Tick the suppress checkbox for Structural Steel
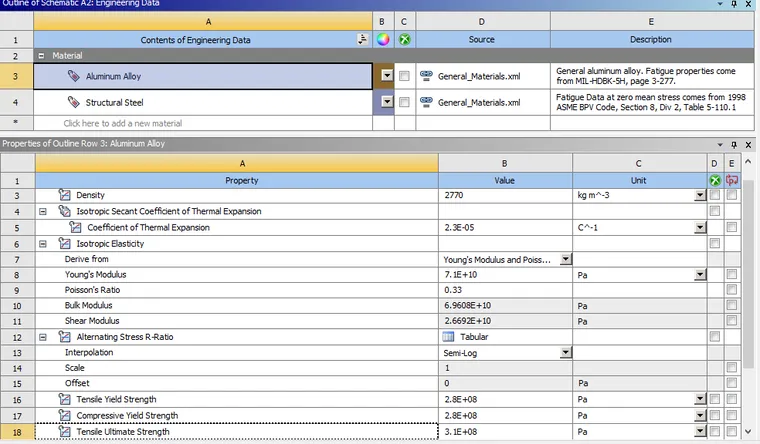 (404, 102)
